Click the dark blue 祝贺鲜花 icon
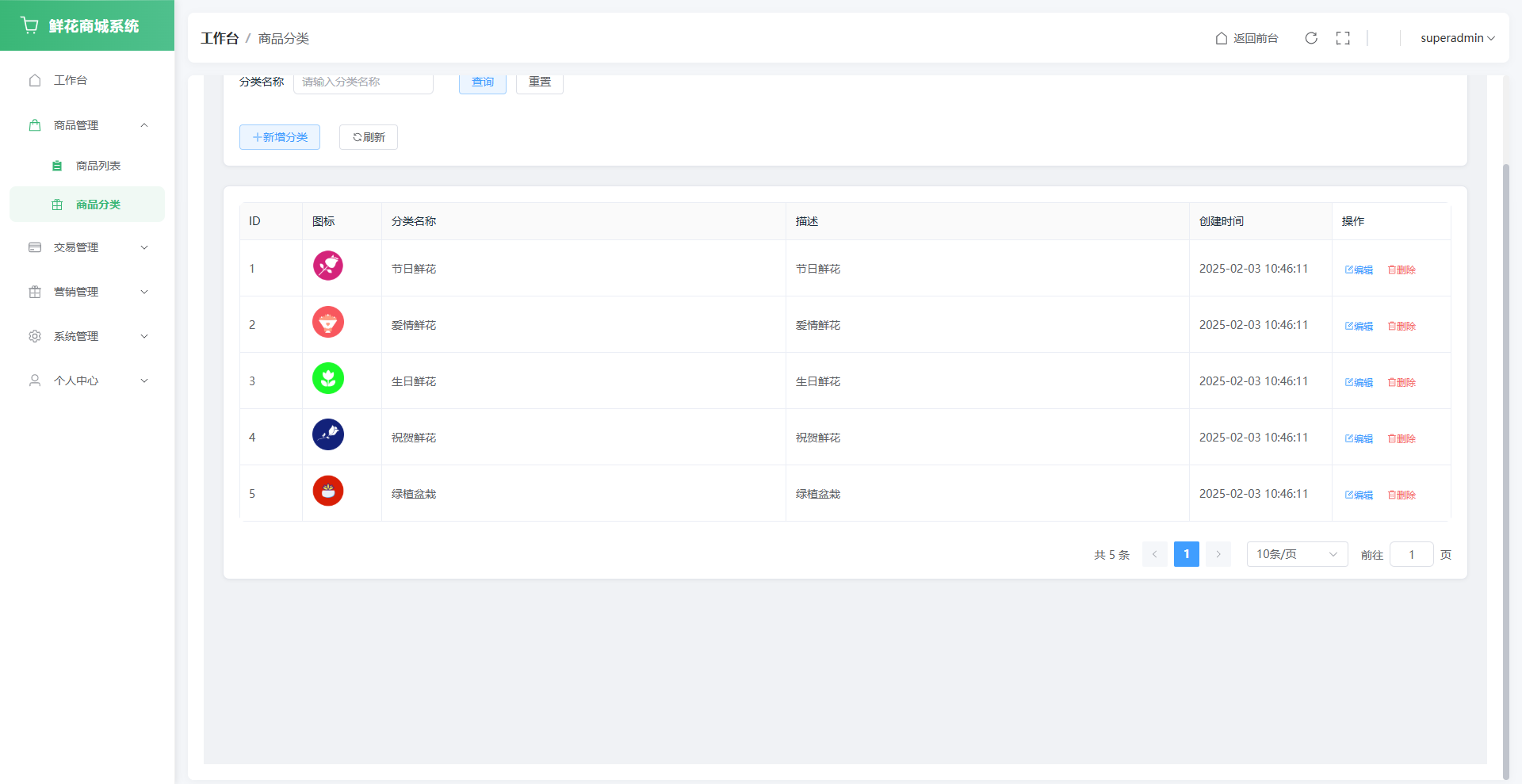Image resolution: width=1522 pixels, height=784 pixels. [x=327, y=434]
